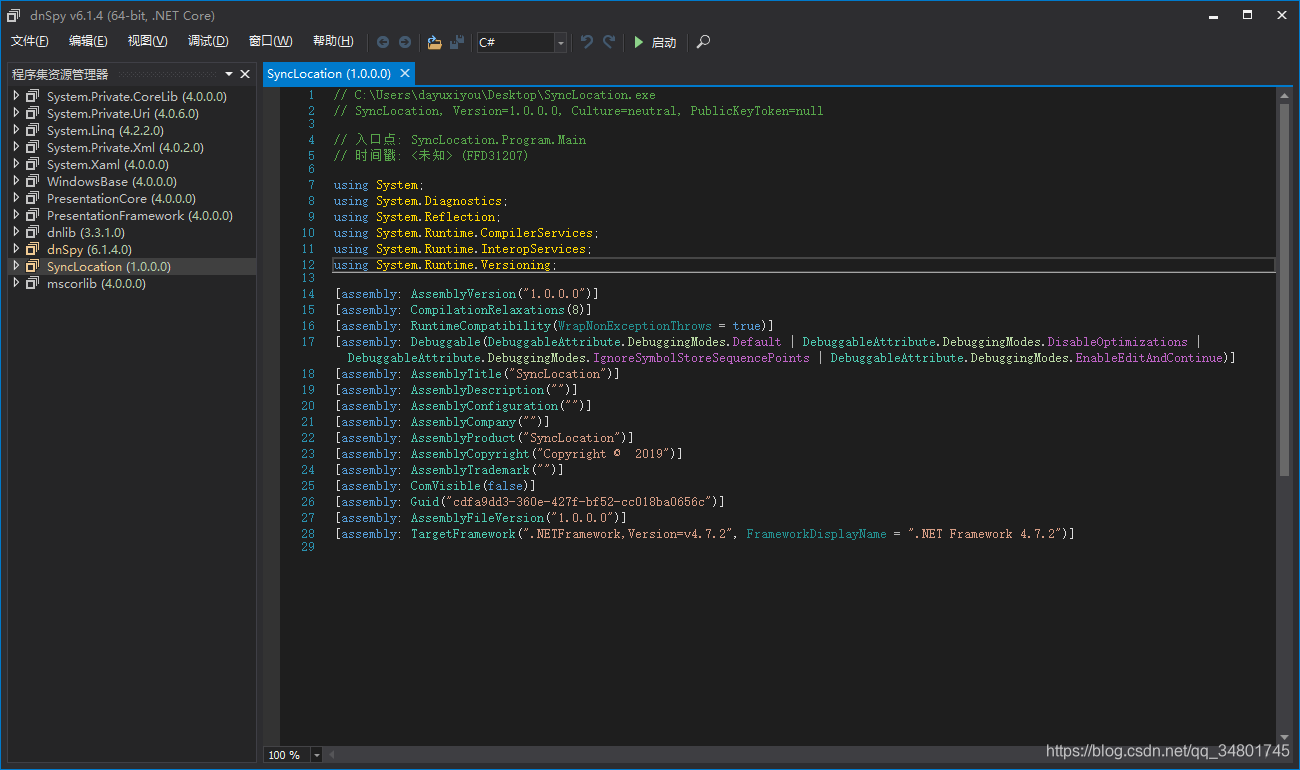Viewport: 1300px width, 770px height.
Task: Click System.Private.Xml assembly icon
Action: [33, 147]
